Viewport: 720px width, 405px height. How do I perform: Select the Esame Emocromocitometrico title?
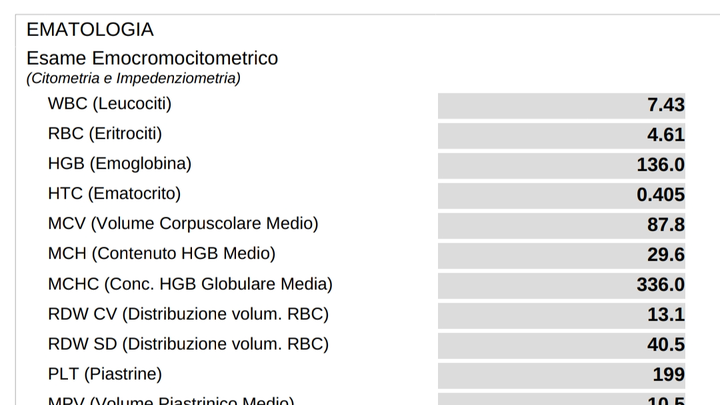click(x=152, y=58)
